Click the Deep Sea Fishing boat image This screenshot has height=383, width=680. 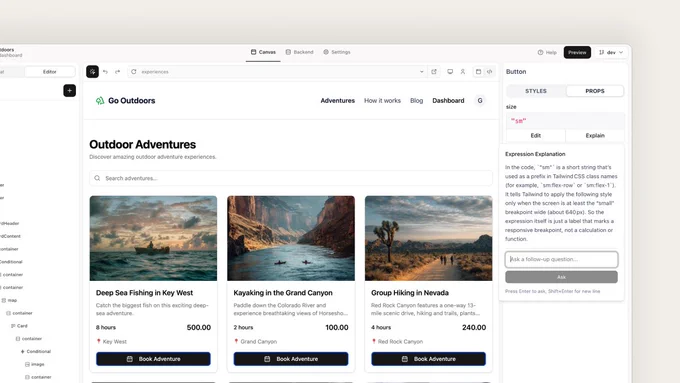[x=154, y=238]
